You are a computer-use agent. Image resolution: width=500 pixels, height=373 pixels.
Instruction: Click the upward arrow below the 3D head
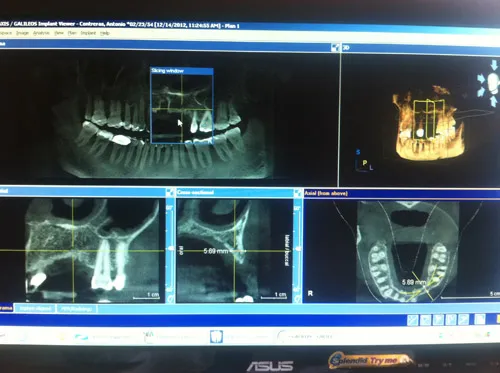[494, 101]
